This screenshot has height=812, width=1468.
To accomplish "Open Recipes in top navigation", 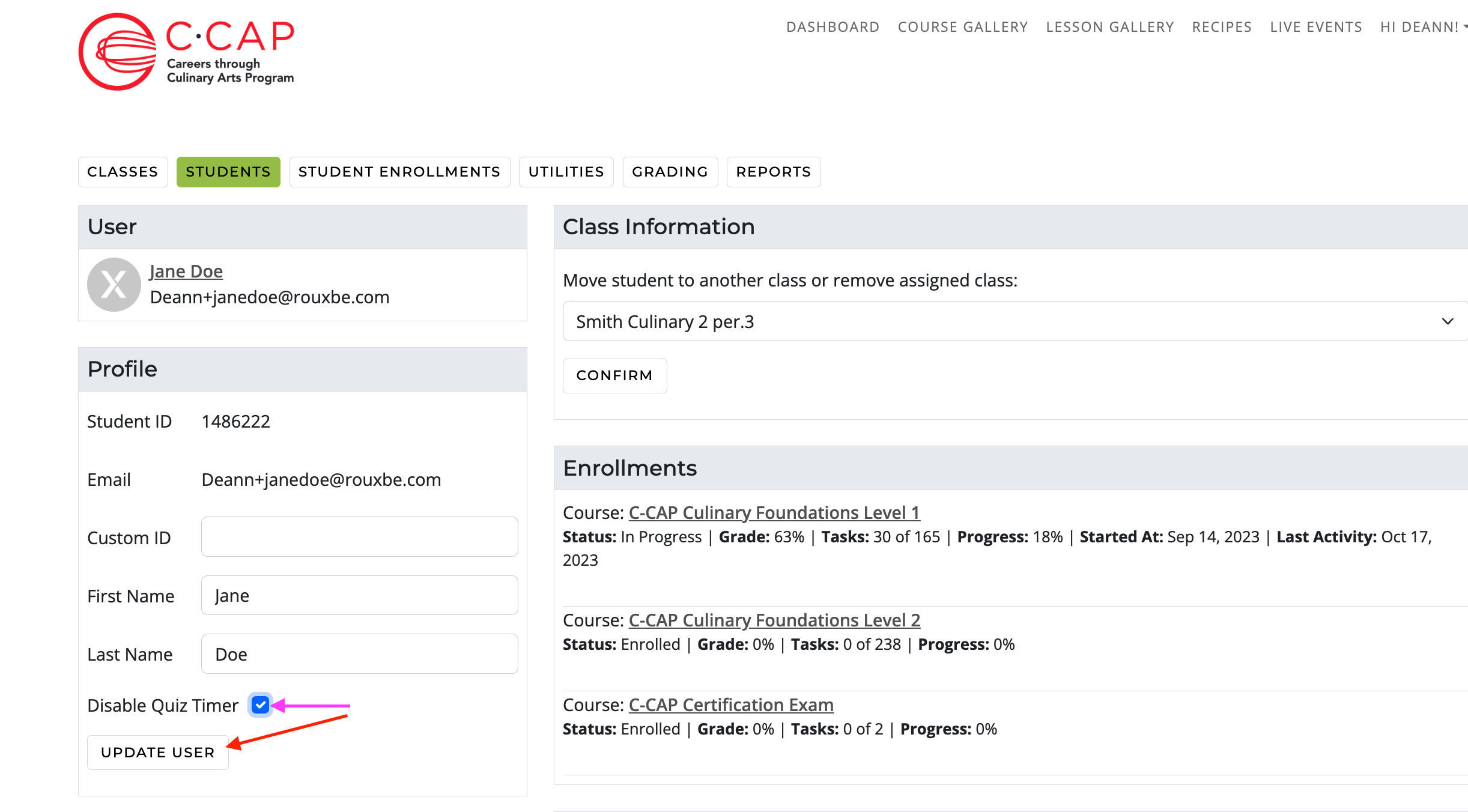I will tap(1222, 27).
